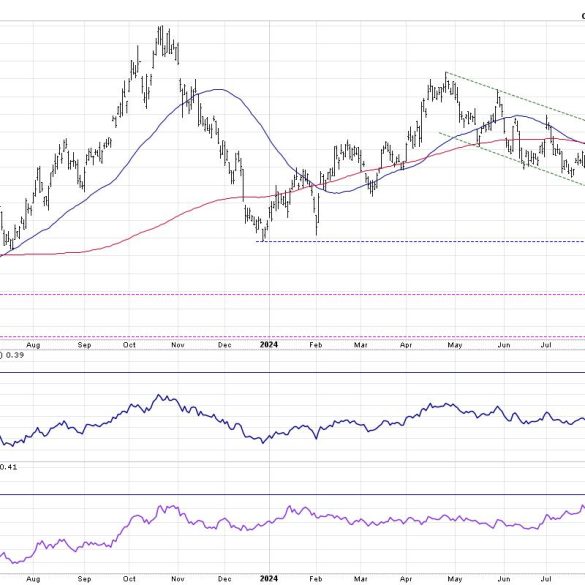Select the Nov label under the price chart
Screen dimensions: 585x585
178,345
